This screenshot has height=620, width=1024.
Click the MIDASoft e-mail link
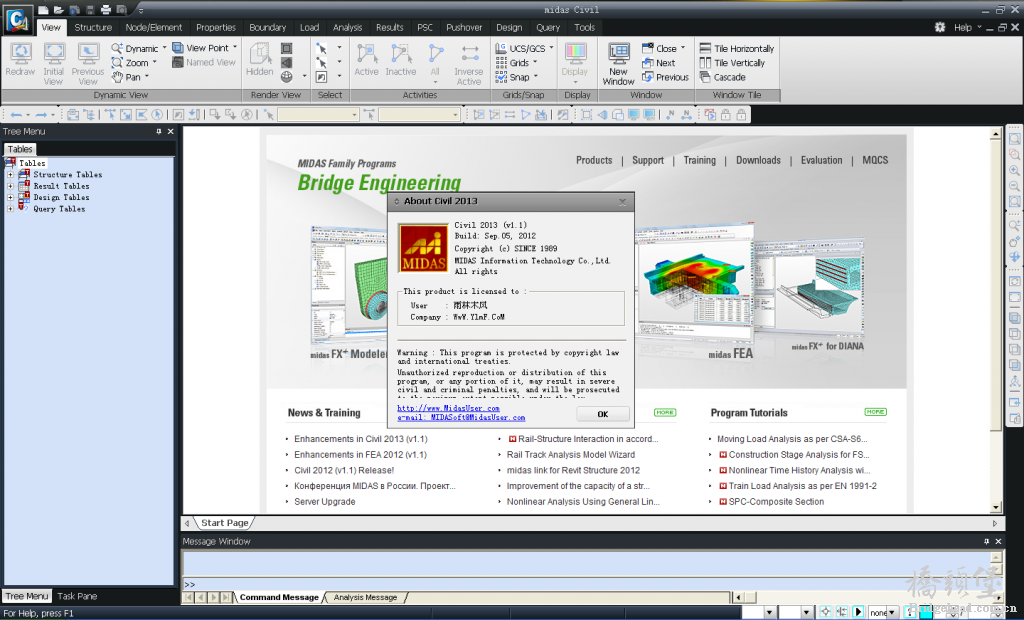pos(461,417)
